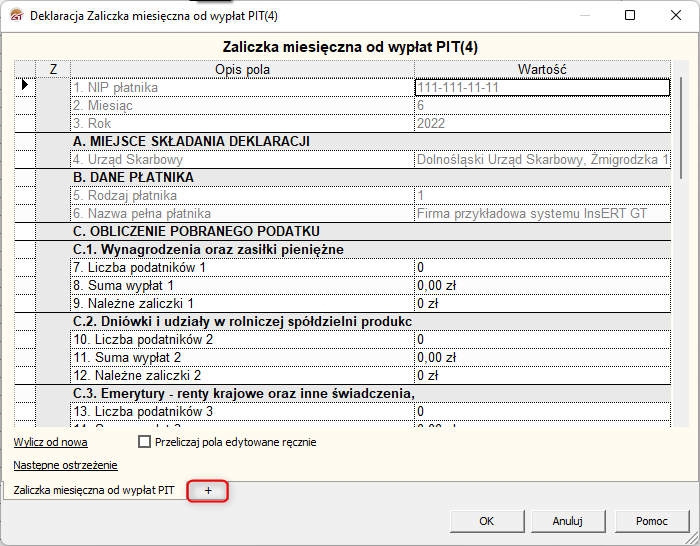Click the value cell for 9. Należne zaliczki 1
The width and height of the screenshot is (700, 546).
(x=542, y=304)
